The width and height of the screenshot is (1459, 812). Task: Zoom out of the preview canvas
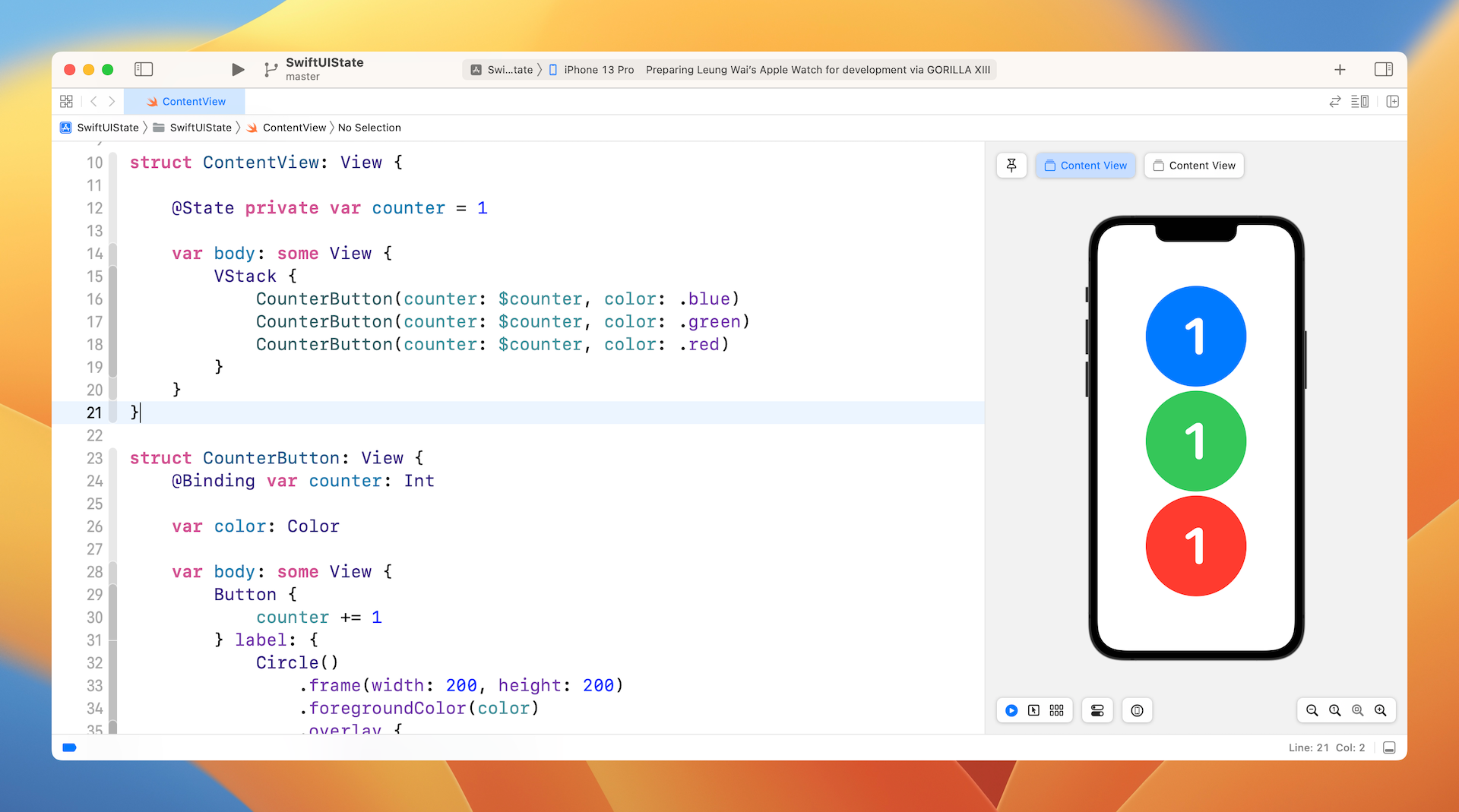coord(1312,711)
